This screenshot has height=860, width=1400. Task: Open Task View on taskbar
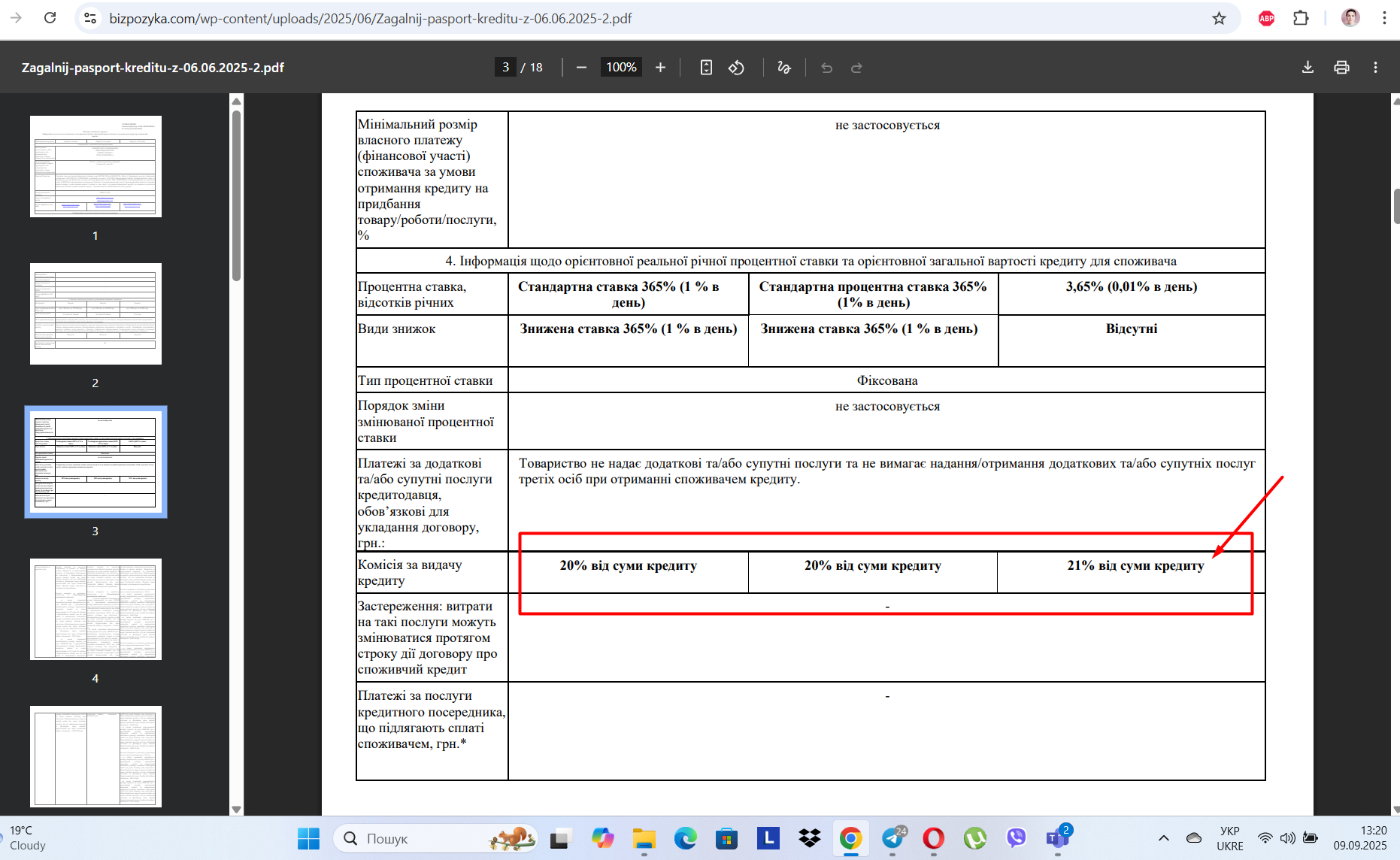click(x=561, y=838)
